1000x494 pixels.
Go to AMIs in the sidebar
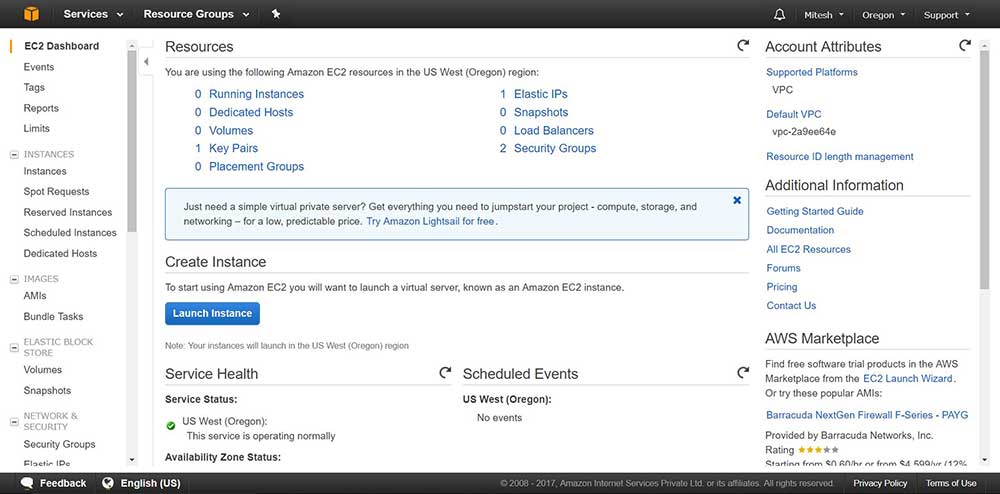point(35,296)
